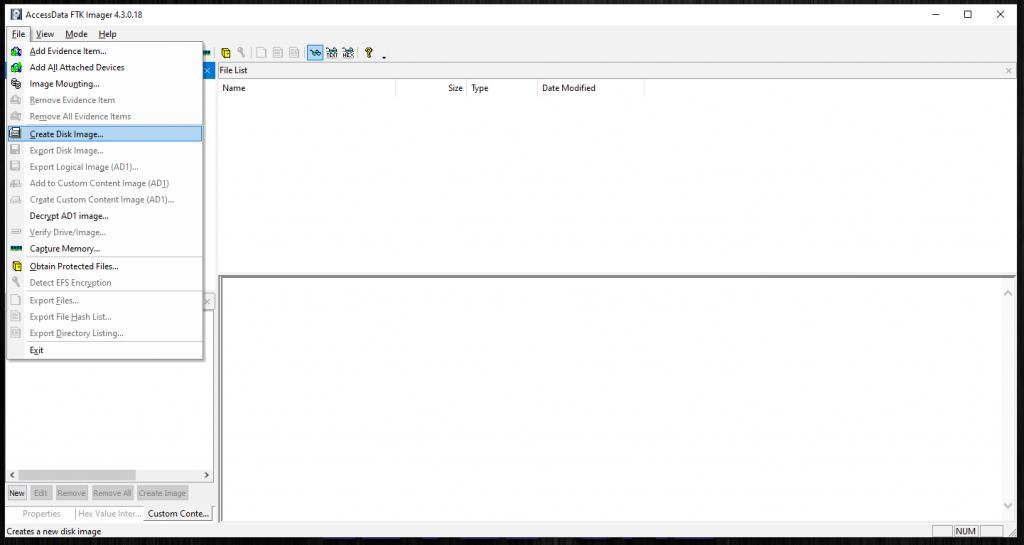
Task: Select Create Disk Image menu entry
Action: pos(104,134)
